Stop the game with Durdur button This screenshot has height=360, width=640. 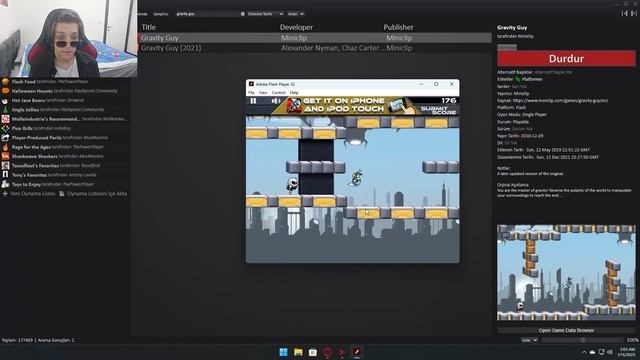566,58
